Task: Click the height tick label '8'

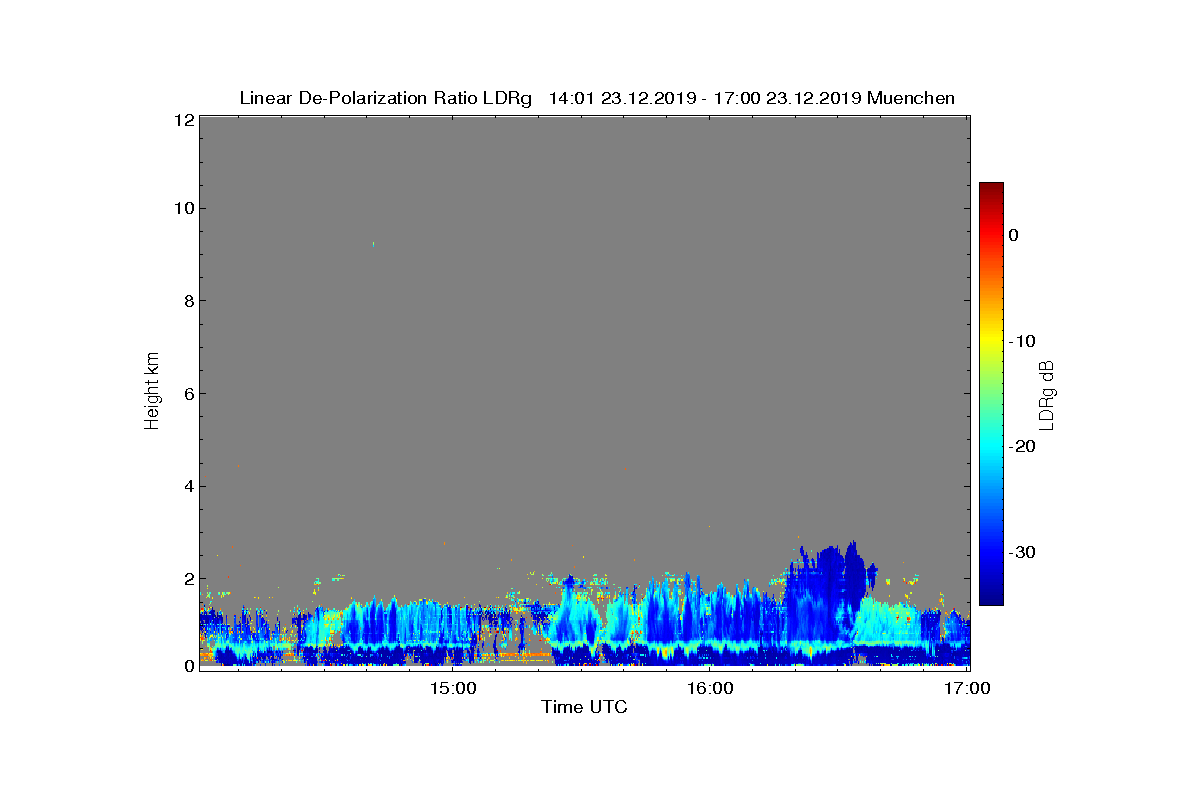Action: (x=188, y=301)
